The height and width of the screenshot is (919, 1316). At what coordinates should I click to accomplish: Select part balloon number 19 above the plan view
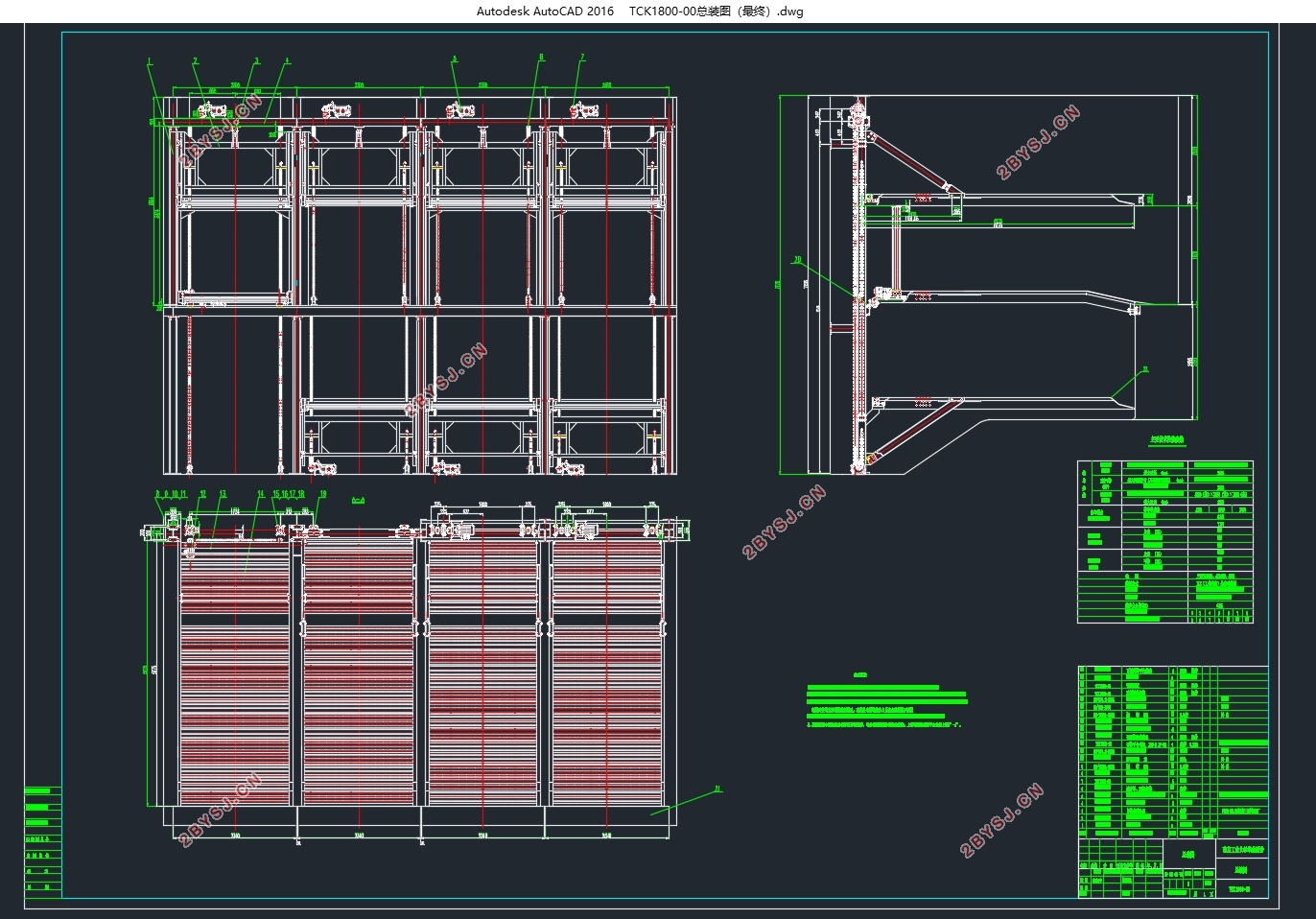pyautogui.click(x=322, y=494)
